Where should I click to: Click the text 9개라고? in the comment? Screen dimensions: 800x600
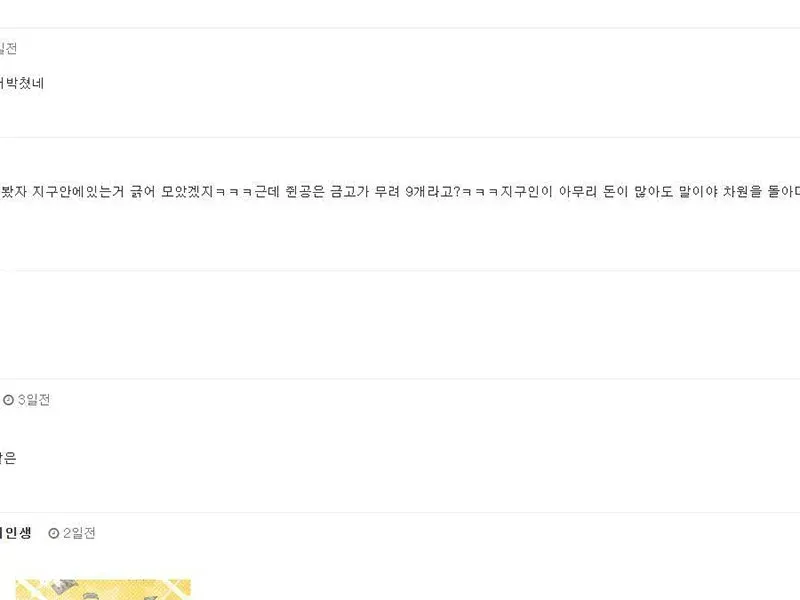(433, 191)
